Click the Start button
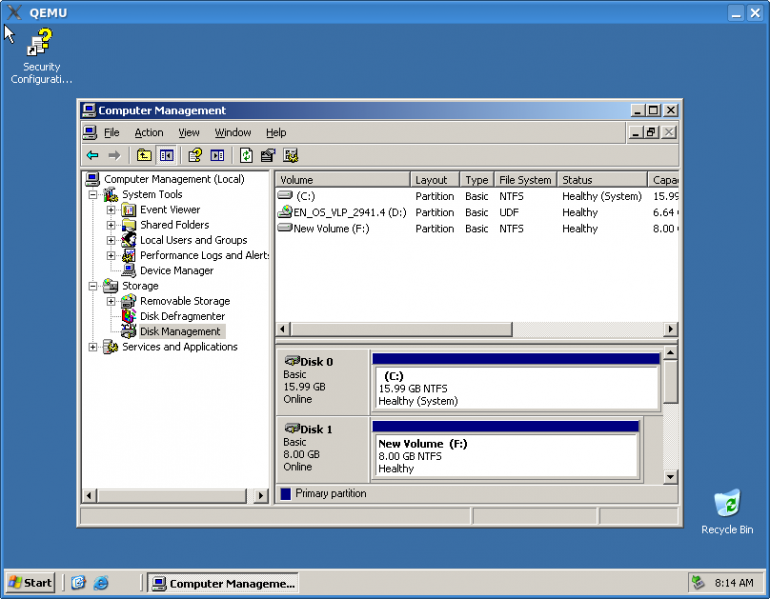Screen dimensions: 770x599 (x=30, y=582)
